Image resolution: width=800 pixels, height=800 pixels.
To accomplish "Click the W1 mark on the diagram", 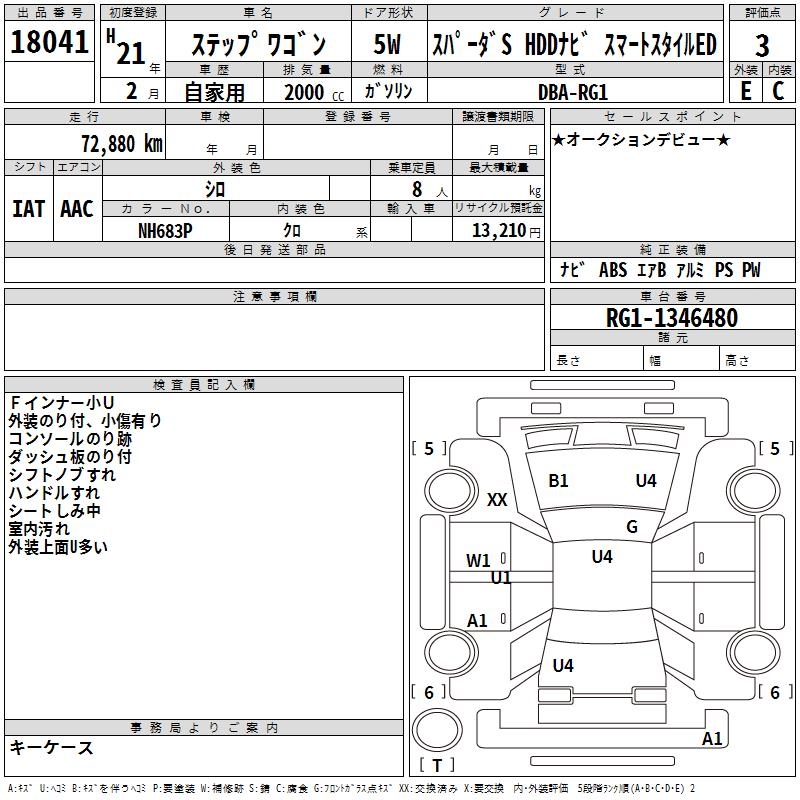I will point(478,561).
